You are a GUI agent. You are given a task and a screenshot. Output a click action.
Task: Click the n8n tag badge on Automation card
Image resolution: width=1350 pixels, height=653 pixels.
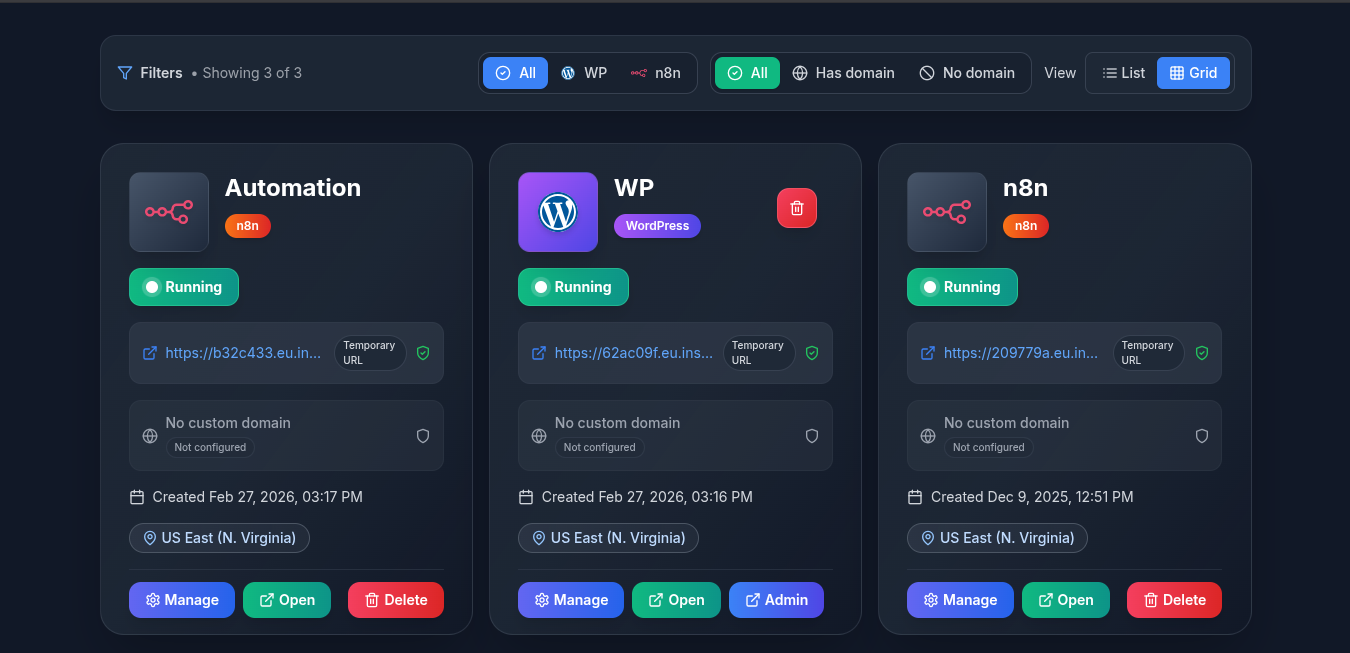248,226
